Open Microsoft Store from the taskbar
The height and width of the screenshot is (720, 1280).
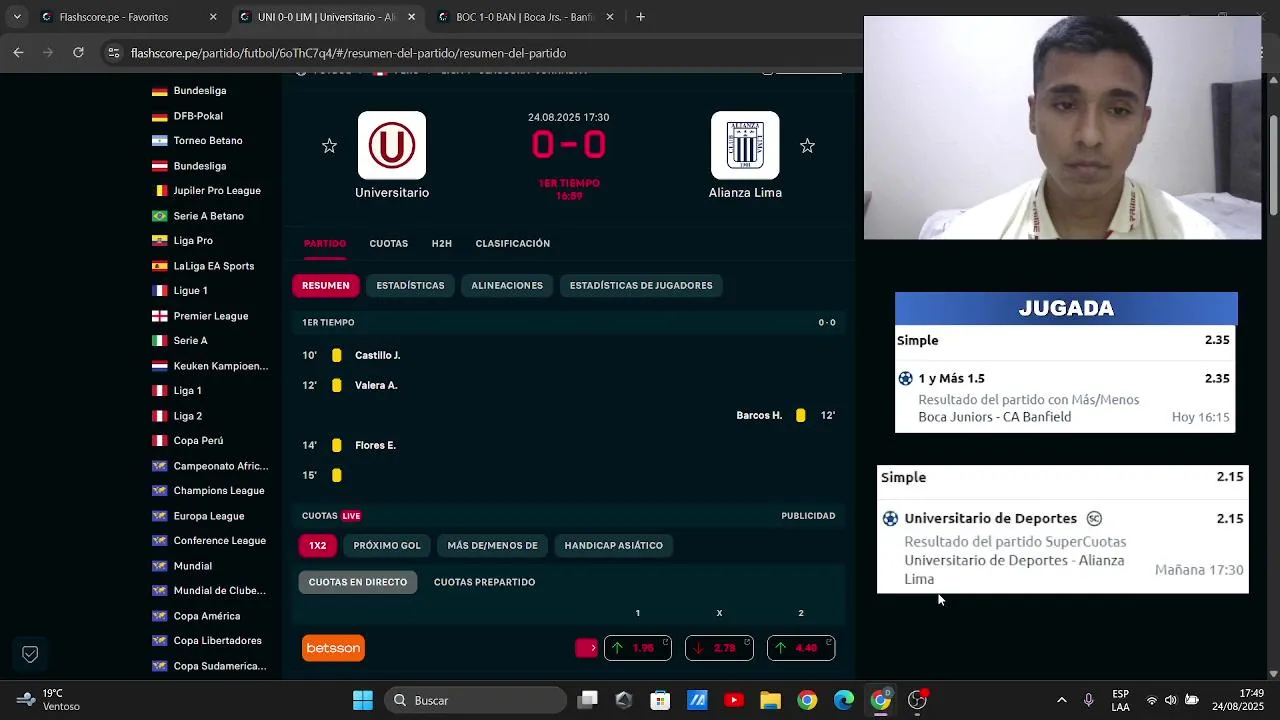[x=660, y=700]
